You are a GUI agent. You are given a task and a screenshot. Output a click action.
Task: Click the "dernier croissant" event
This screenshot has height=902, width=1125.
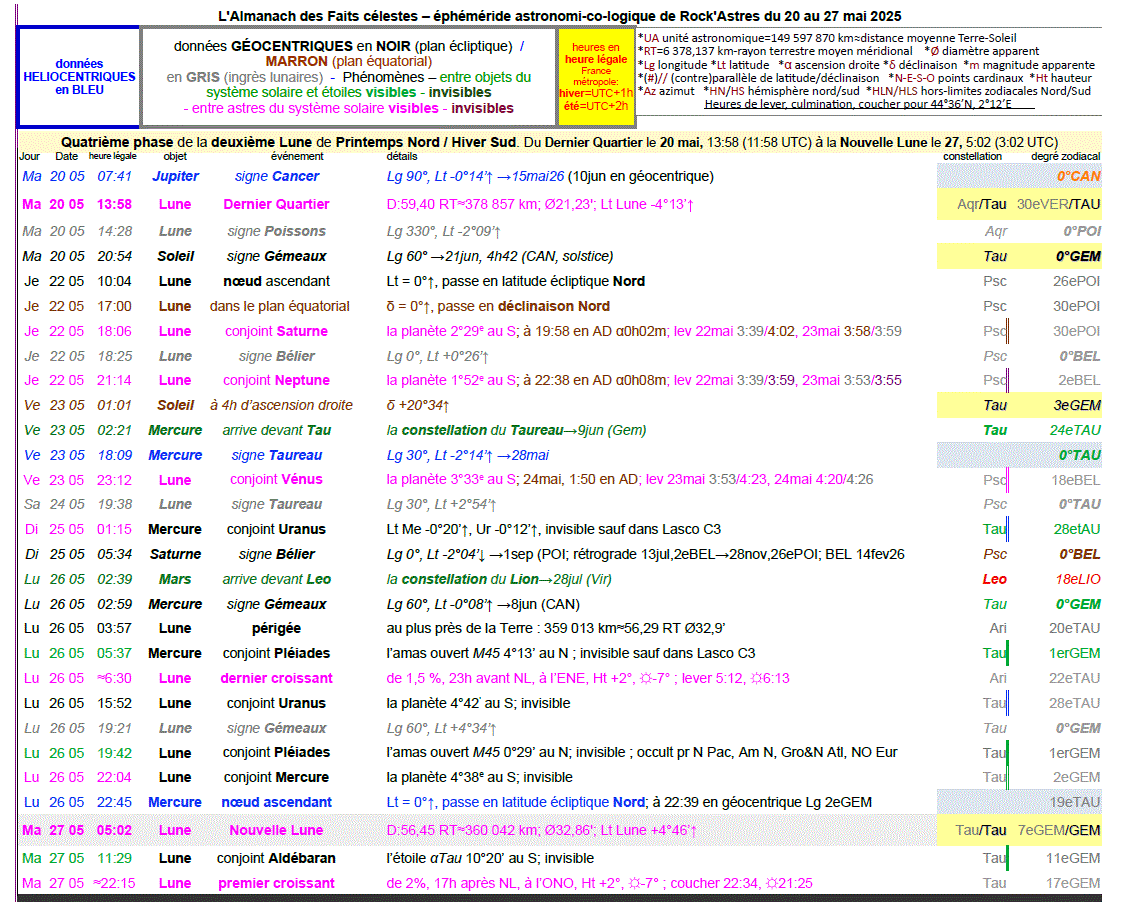[x=276, y=678]
